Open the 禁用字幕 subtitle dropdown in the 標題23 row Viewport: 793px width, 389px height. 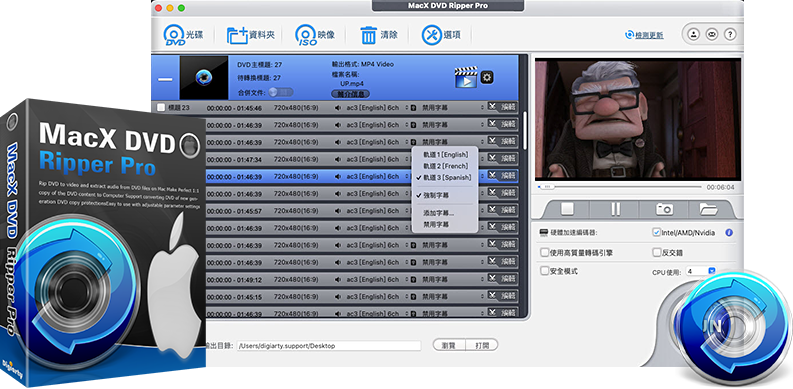[x=452, y=108]
